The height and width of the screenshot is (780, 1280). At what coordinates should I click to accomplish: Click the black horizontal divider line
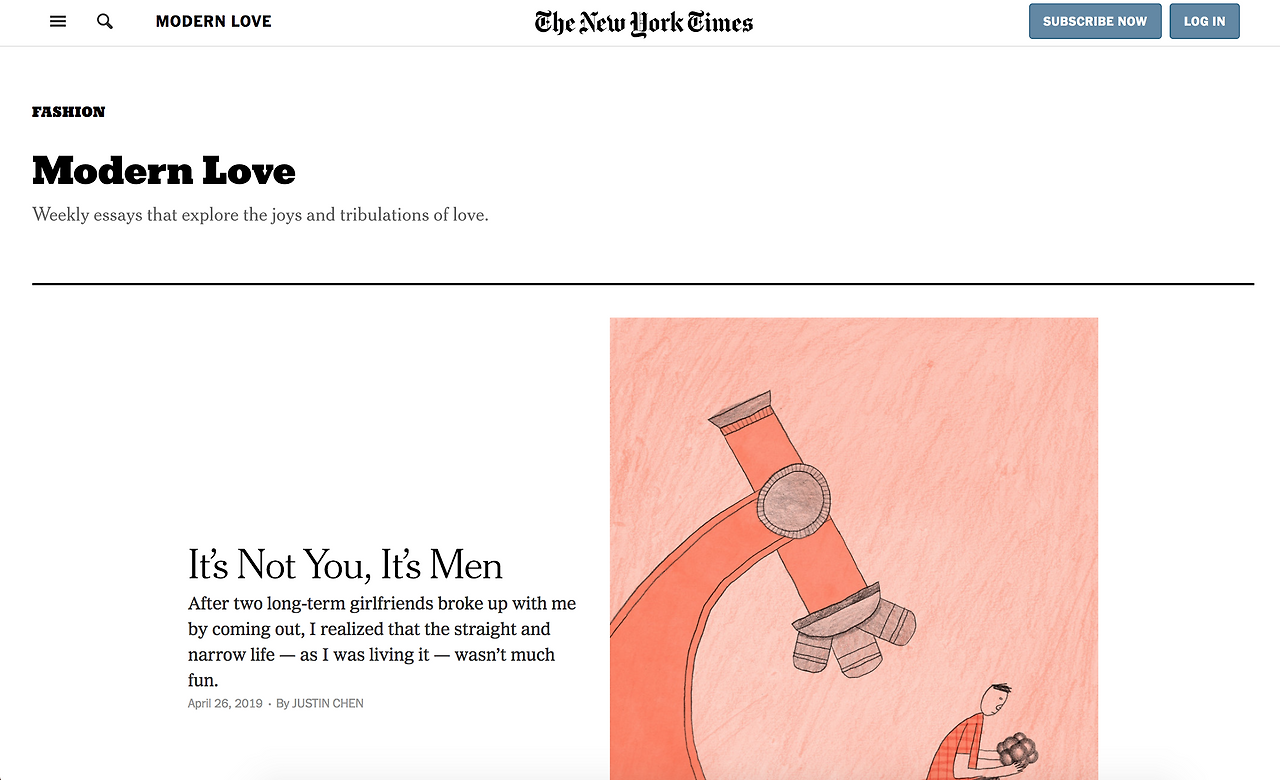(643, 284)
